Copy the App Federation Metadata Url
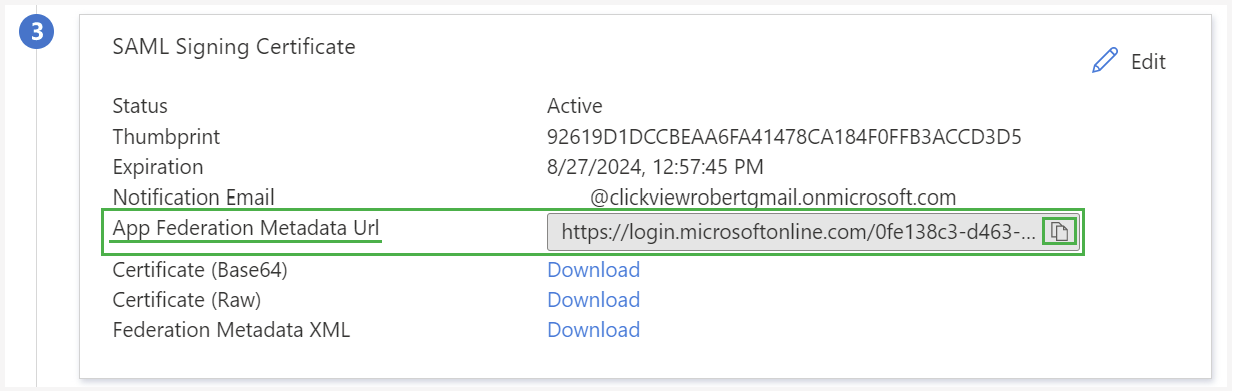 (1059, 232)
